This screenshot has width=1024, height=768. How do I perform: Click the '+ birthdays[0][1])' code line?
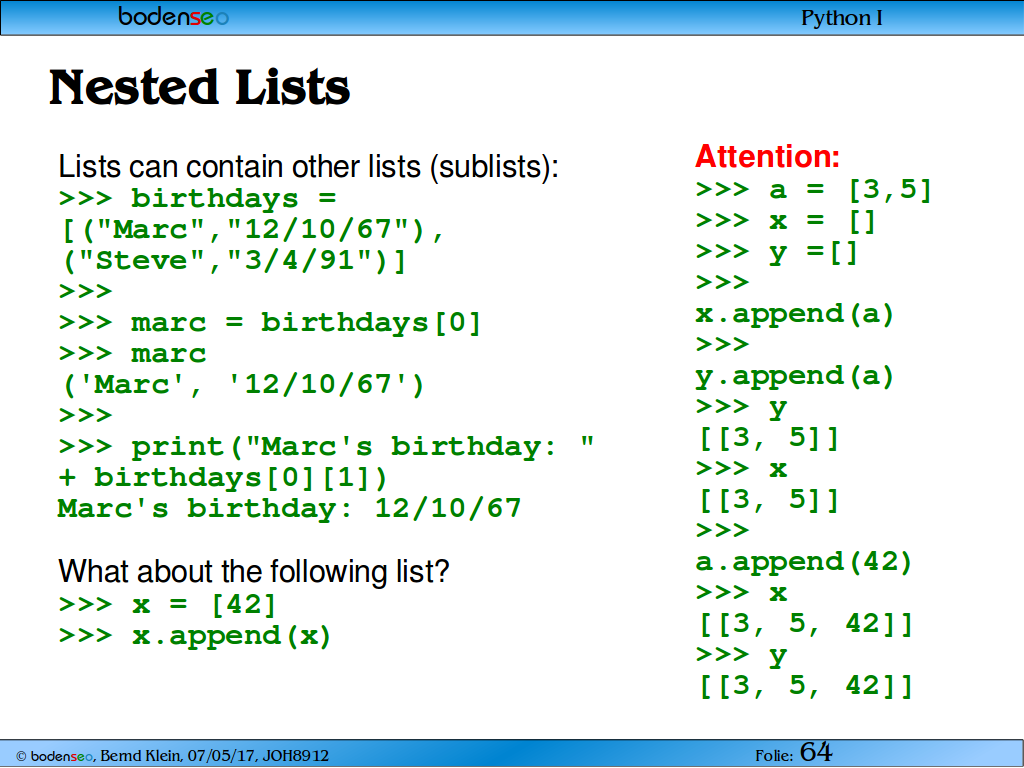click(223, 477)
